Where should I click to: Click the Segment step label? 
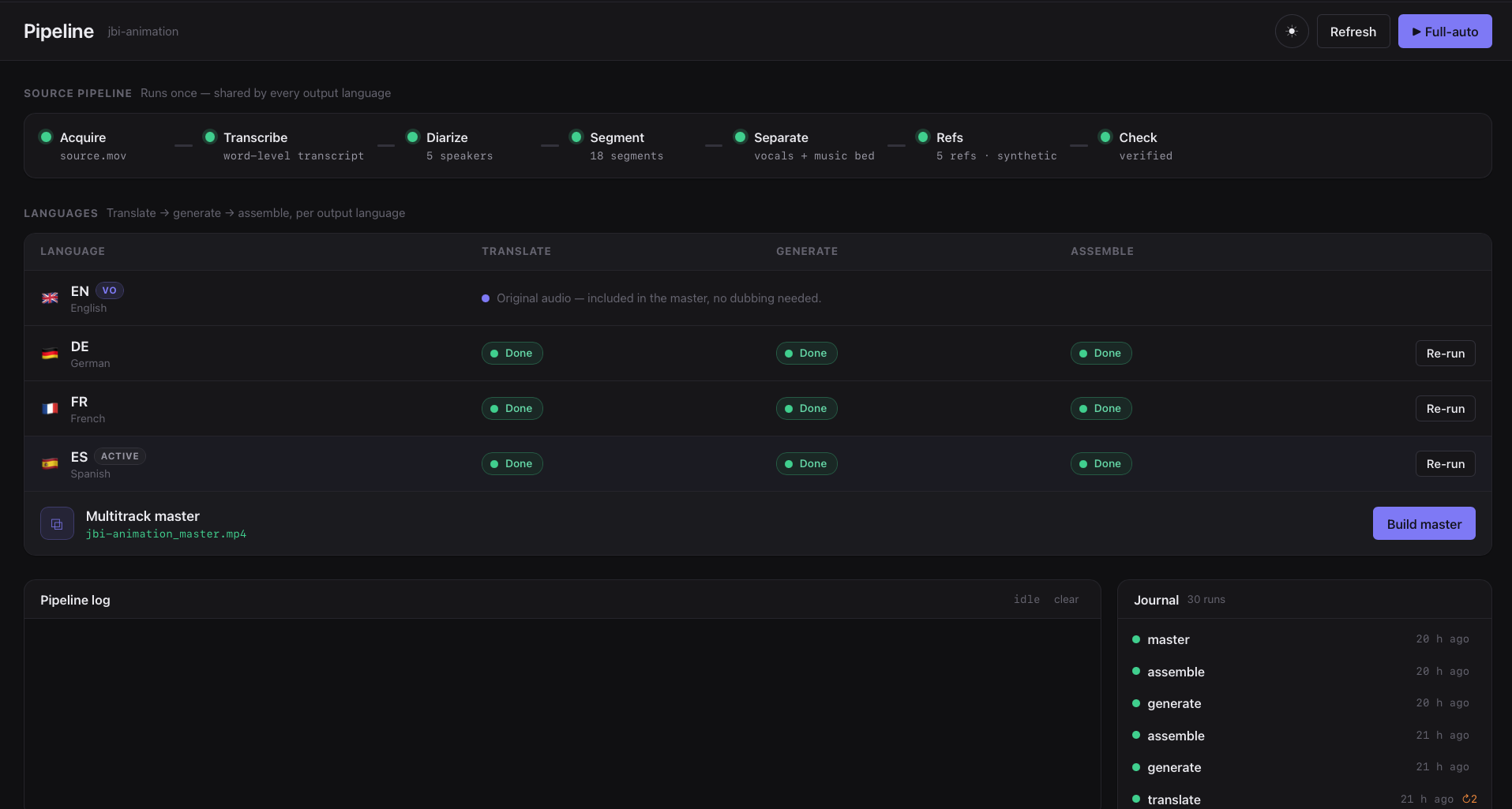tap(617, 137)
